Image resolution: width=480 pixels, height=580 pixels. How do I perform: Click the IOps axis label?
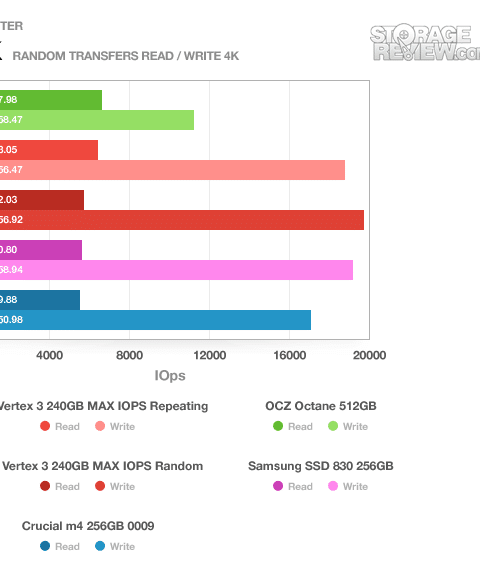click(x=170, y=375)
